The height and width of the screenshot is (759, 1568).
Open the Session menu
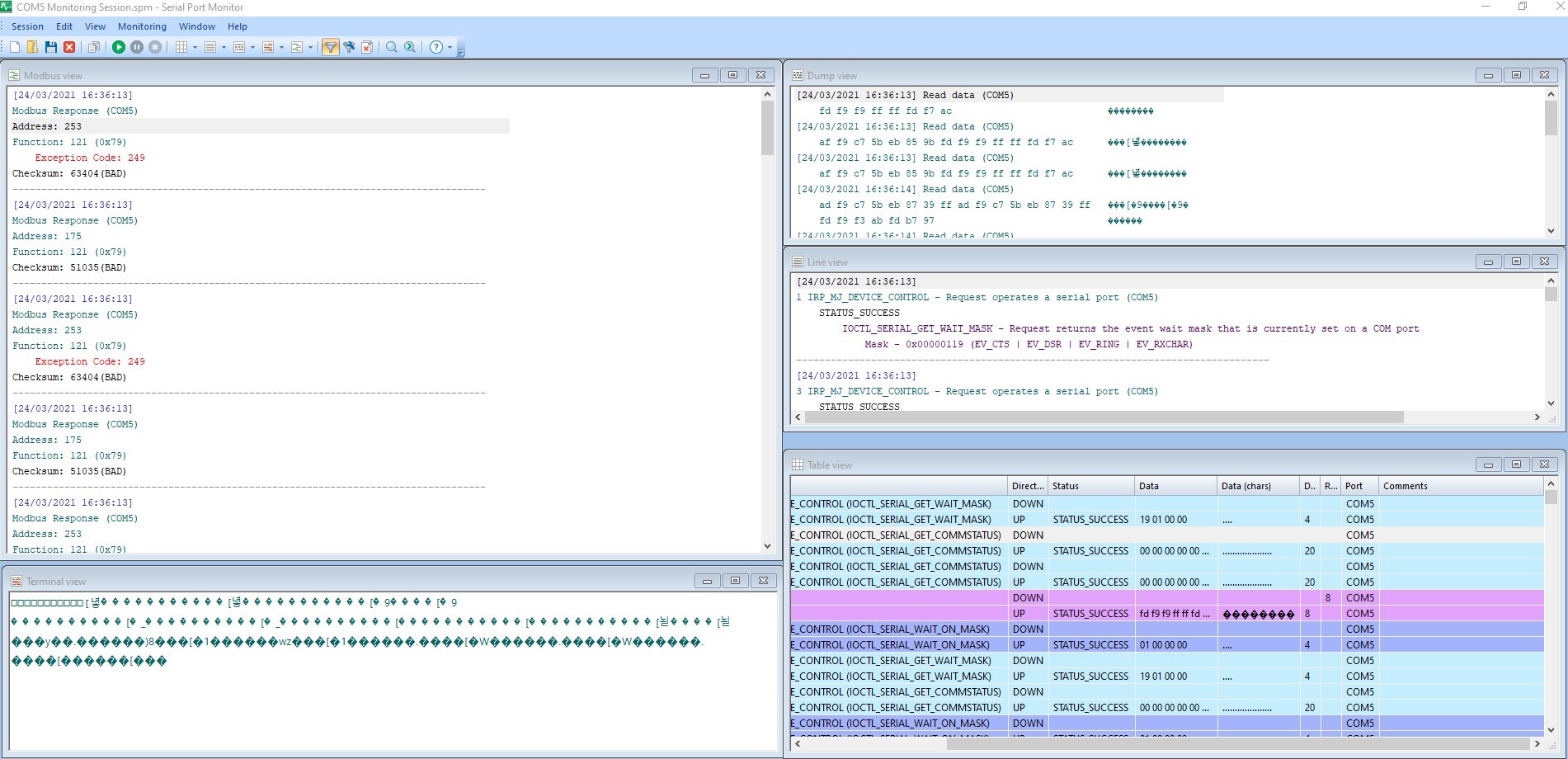[x=27, y=26]
